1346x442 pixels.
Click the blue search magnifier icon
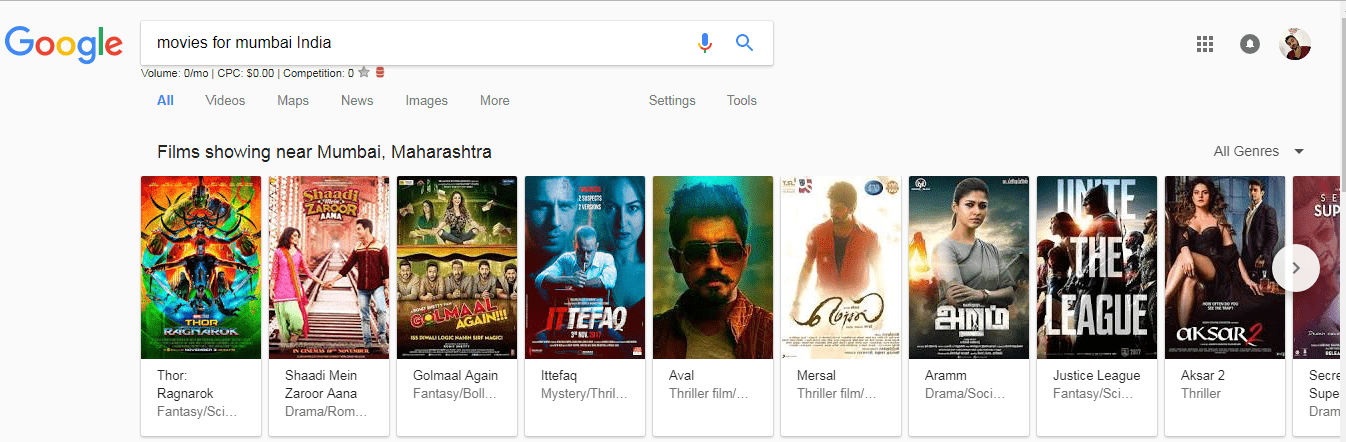tap(744, 43)
